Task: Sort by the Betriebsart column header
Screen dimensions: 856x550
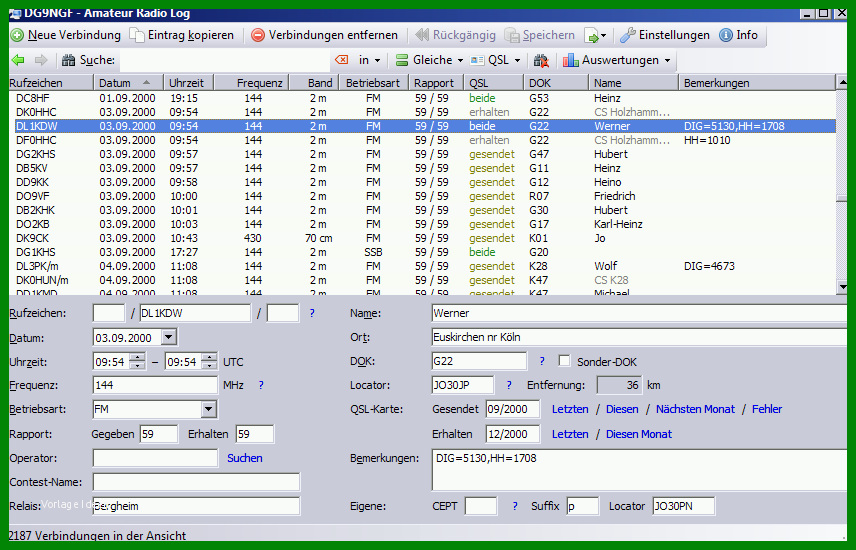Action: [x=373, y=83]
